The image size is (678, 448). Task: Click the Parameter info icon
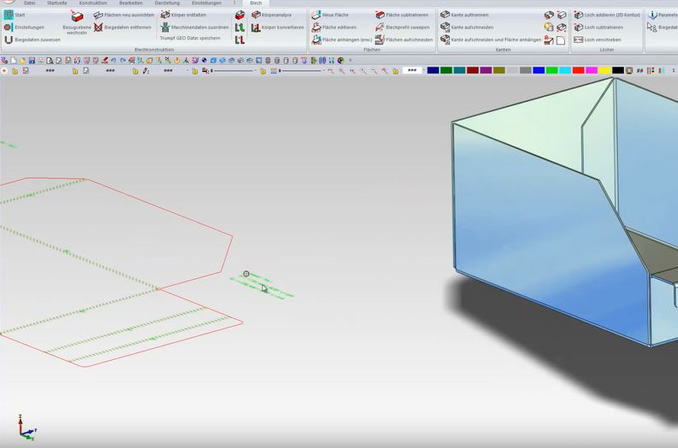point(652,15)
